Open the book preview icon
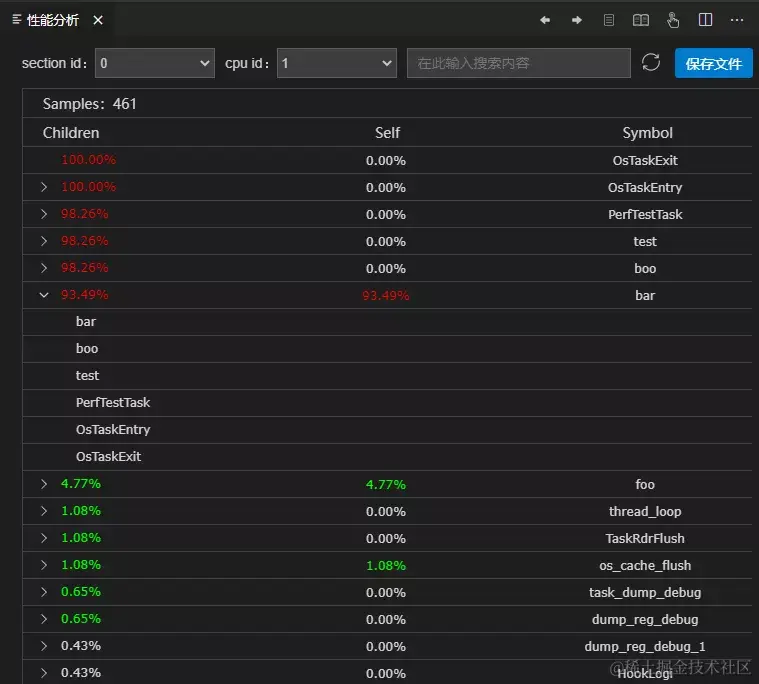 pyautogui.click(x=640, y=20)
